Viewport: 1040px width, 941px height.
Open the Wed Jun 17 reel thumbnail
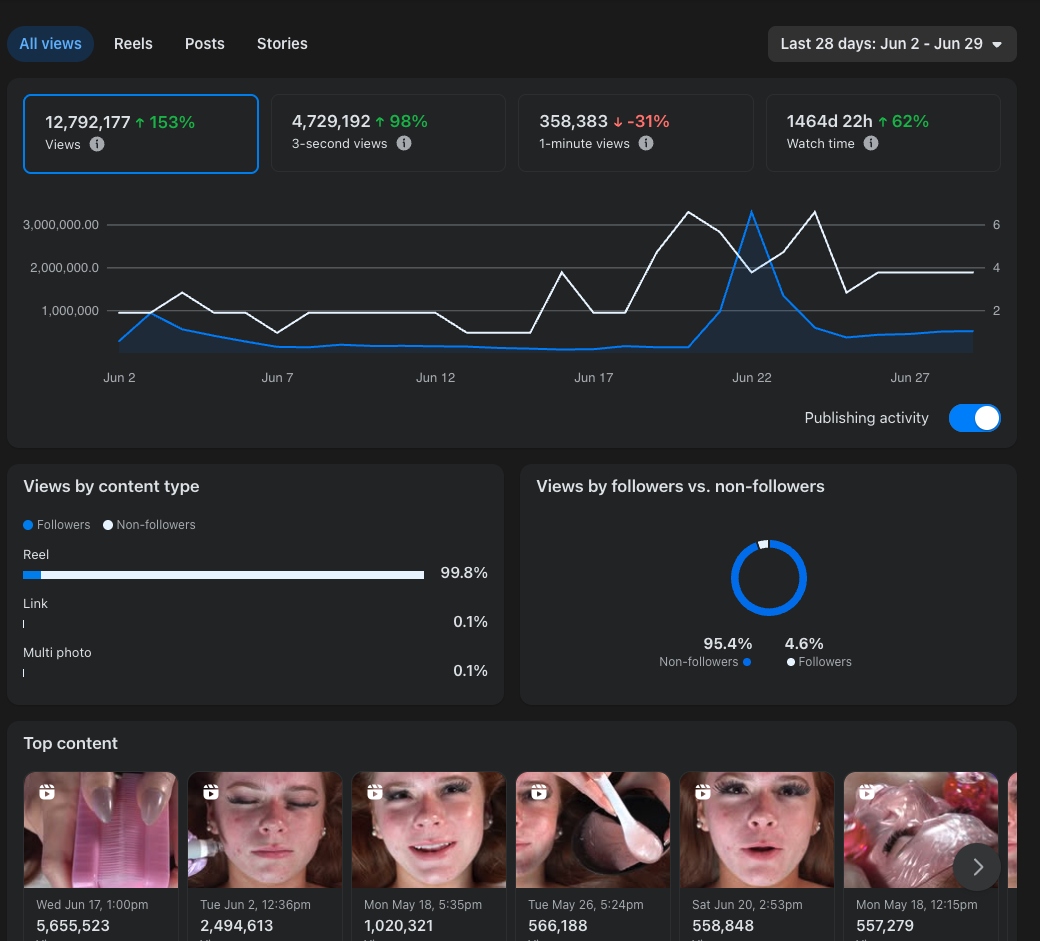101,830
